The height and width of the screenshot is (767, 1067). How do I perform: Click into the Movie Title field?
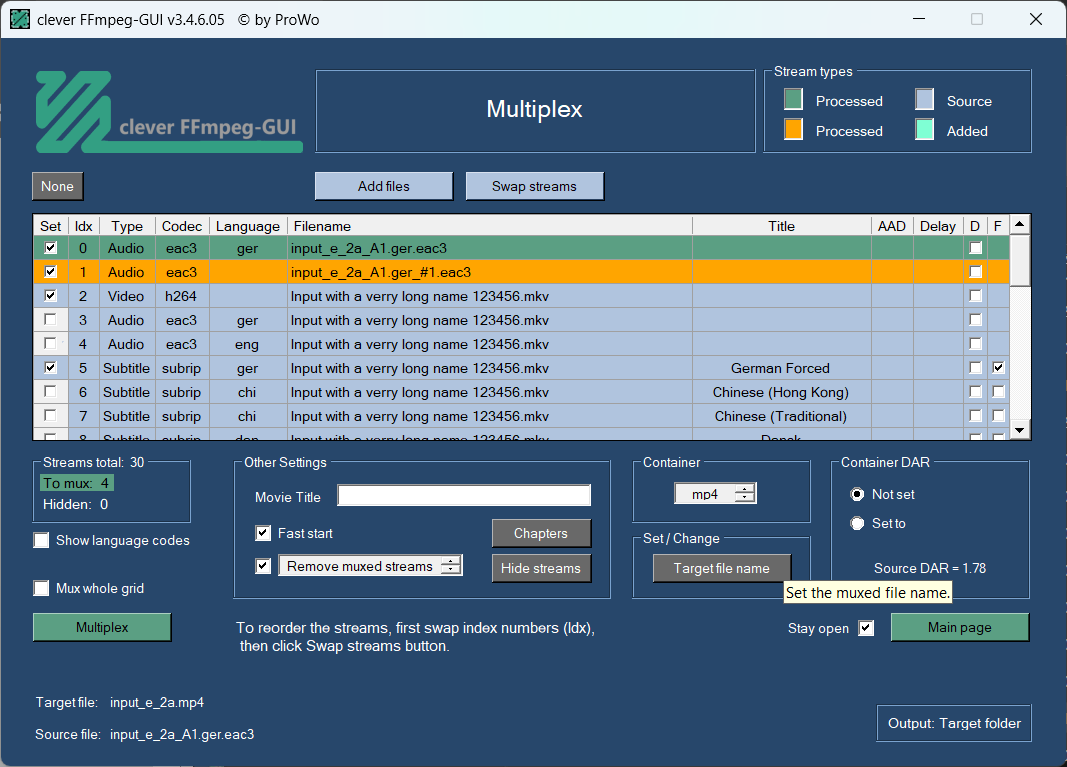coord(464,496)
